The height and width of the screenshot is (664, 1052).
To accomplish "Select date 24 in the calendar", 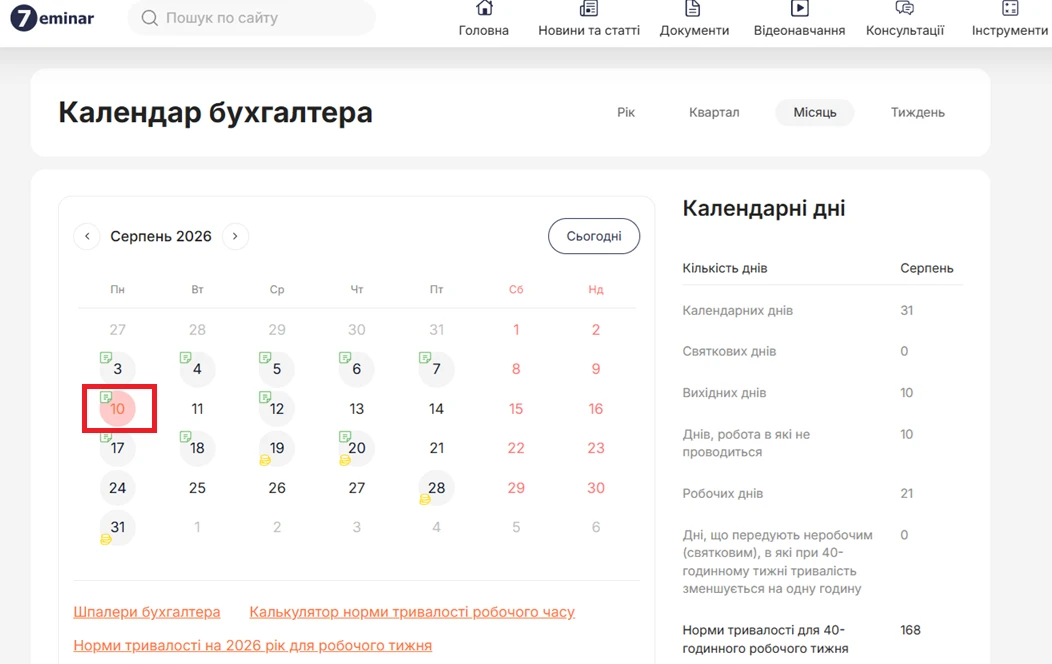I will 117,488.
